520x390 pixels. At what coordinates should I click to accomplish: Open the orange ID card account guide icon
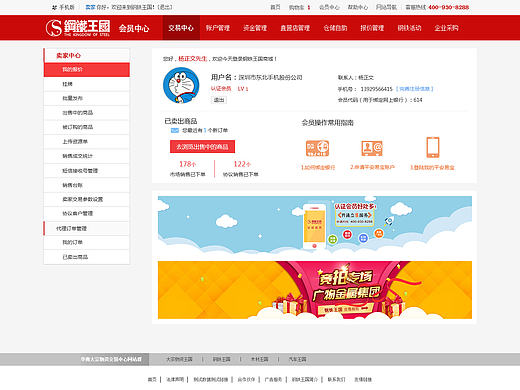(x=372, y=148)
